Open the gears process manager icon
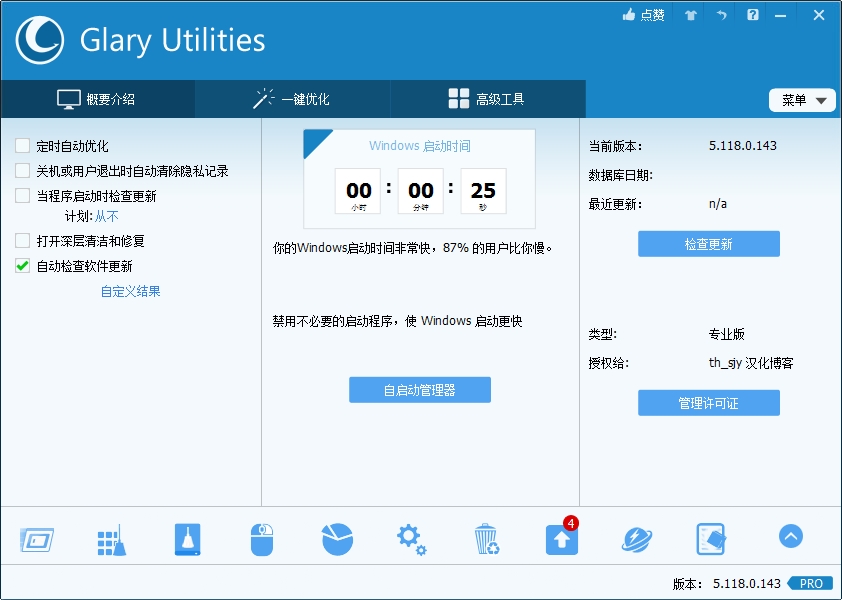This screenshot has height=600, width=842. coord(411,539)
